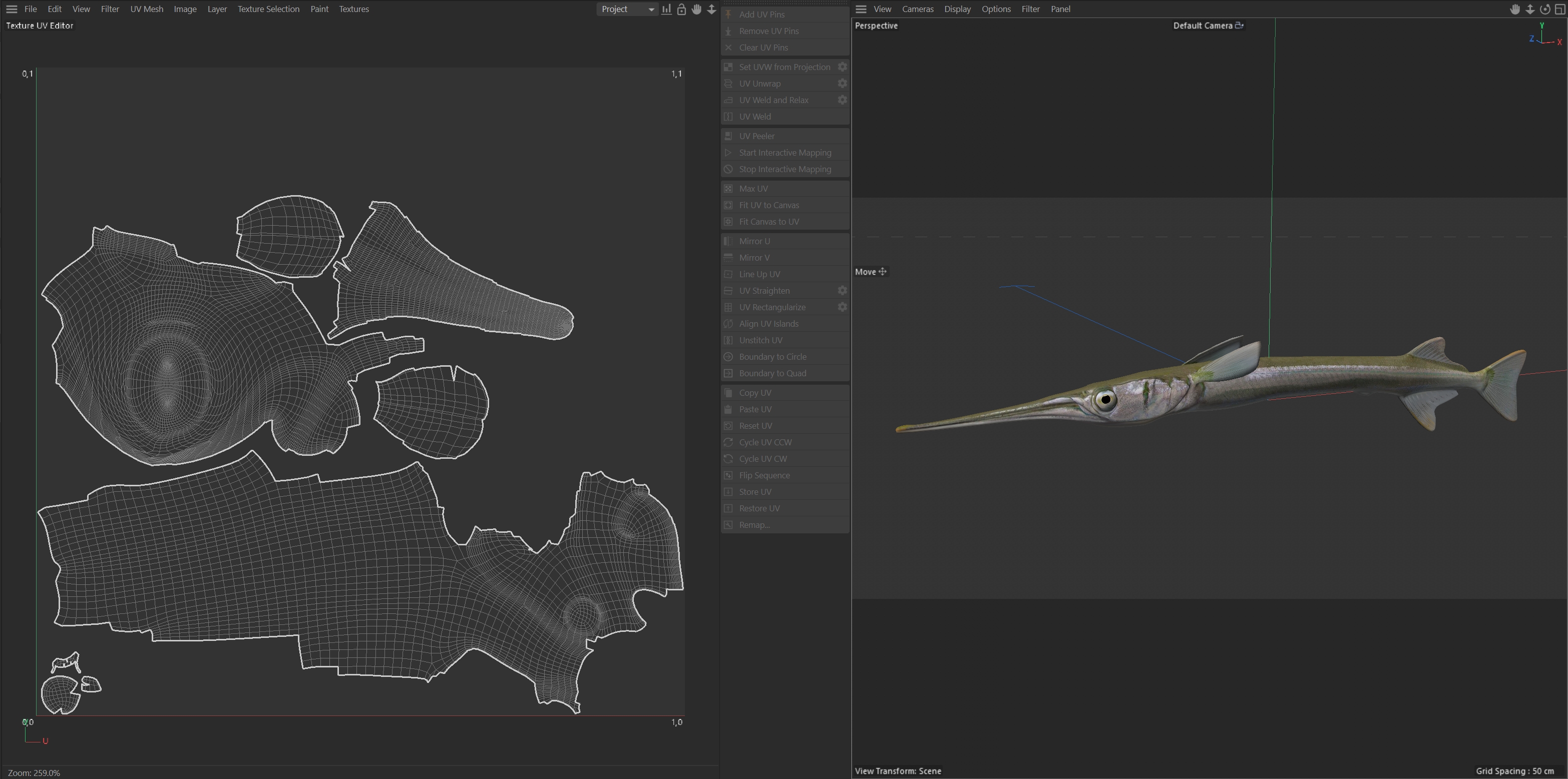Toggle the lock icon in UV editor header

[x=682, y=9]
